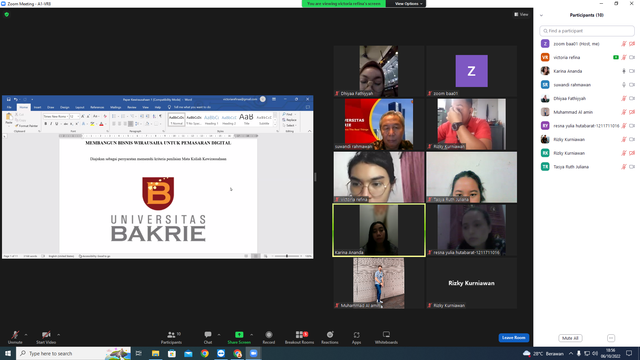Toggle video camera for Karina Ananda in list
This screenshot has height=360, width=640.
tap(632, 71)
